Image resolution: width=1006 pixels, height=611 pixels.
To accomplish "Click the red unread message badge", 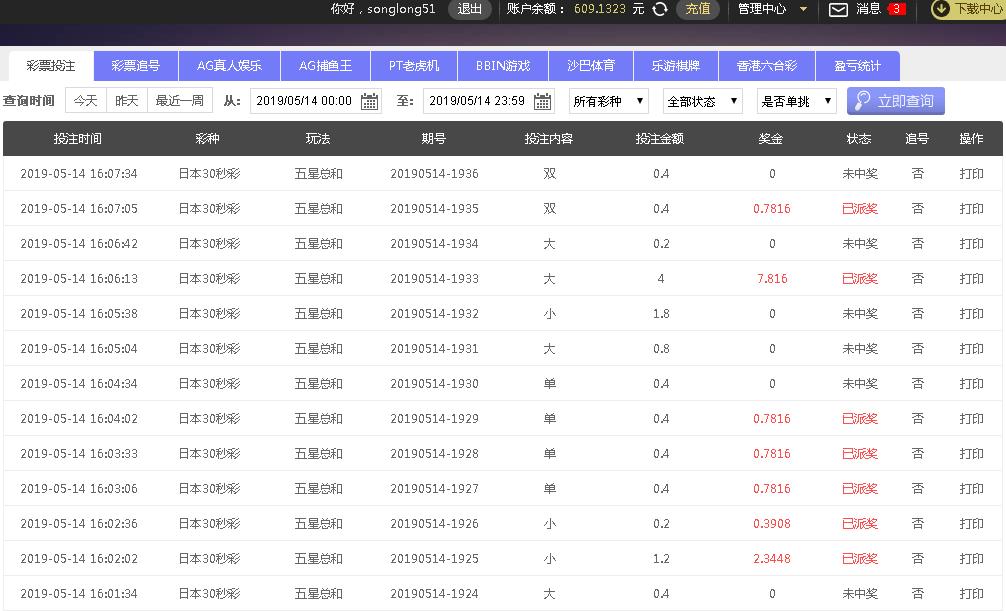I will click(896, 9).
